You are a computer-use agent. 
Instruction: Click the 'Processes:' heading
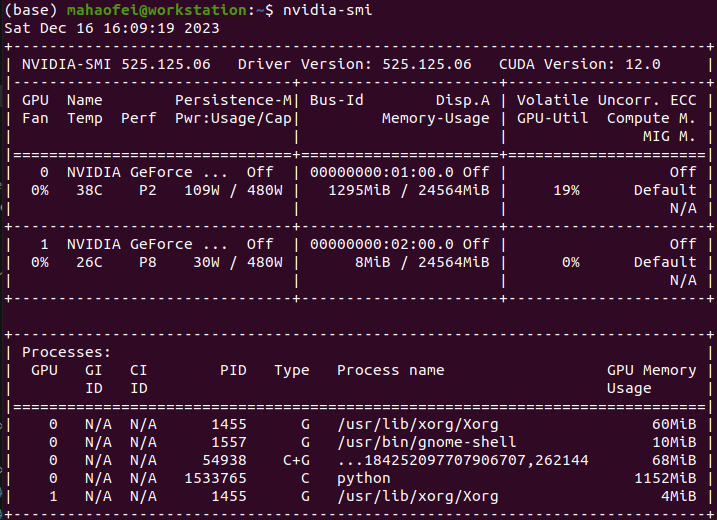pyautogui.click(x=66, y=352)
